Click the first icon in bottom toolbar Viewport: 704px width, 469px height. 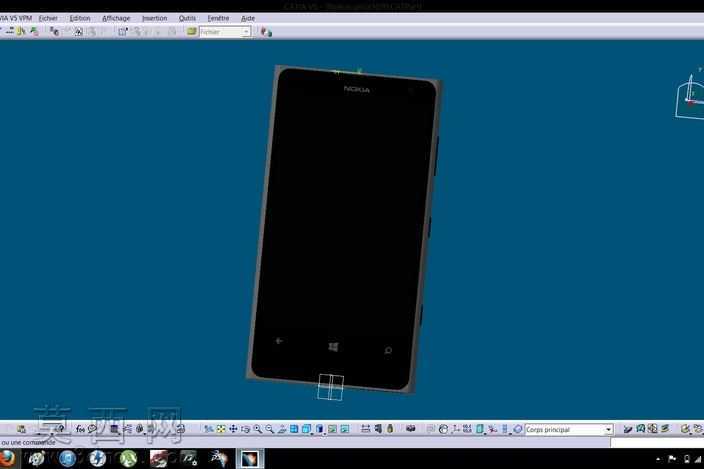click(x=21, y=429)
